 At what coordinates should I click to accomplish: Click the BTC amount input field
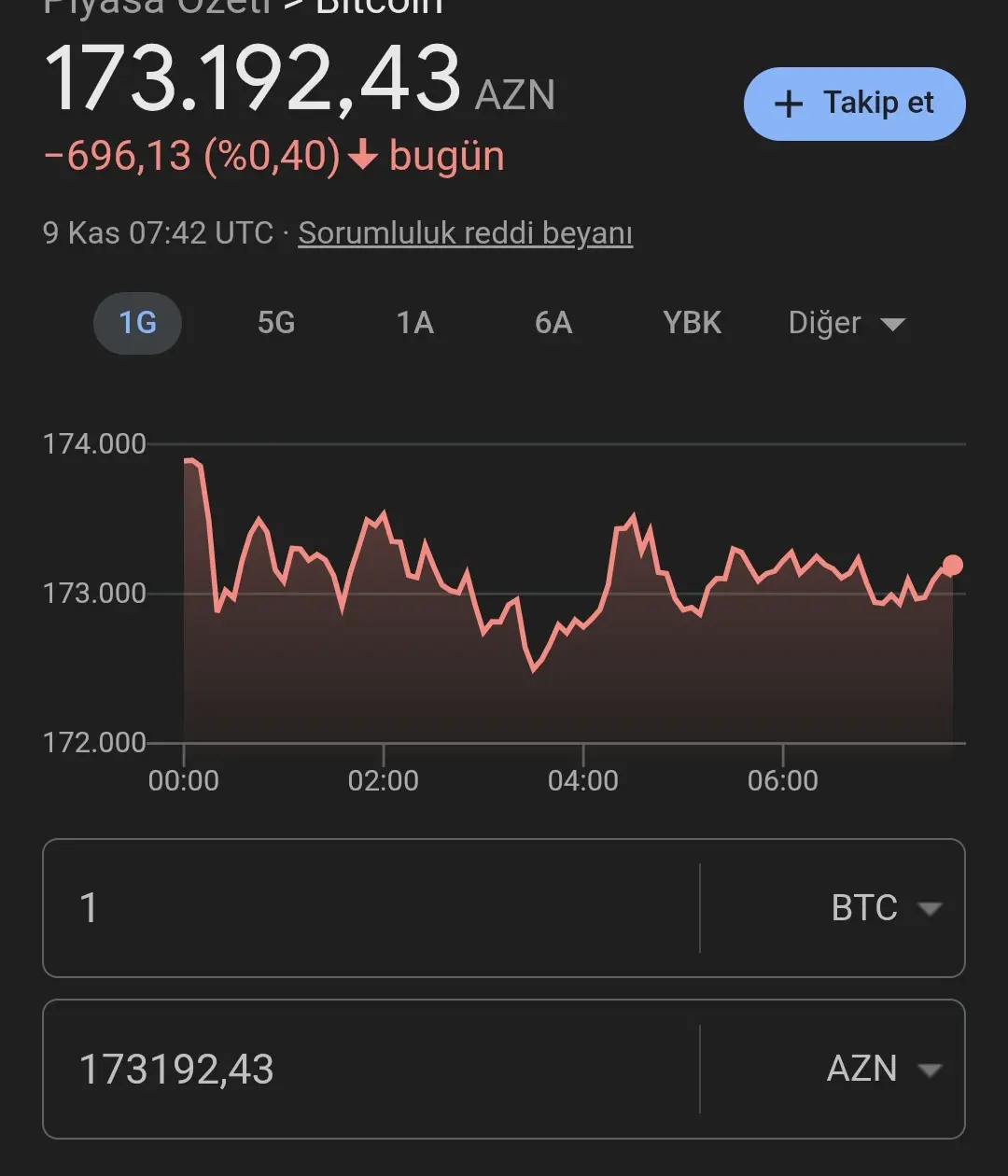(x=371, y=908)
